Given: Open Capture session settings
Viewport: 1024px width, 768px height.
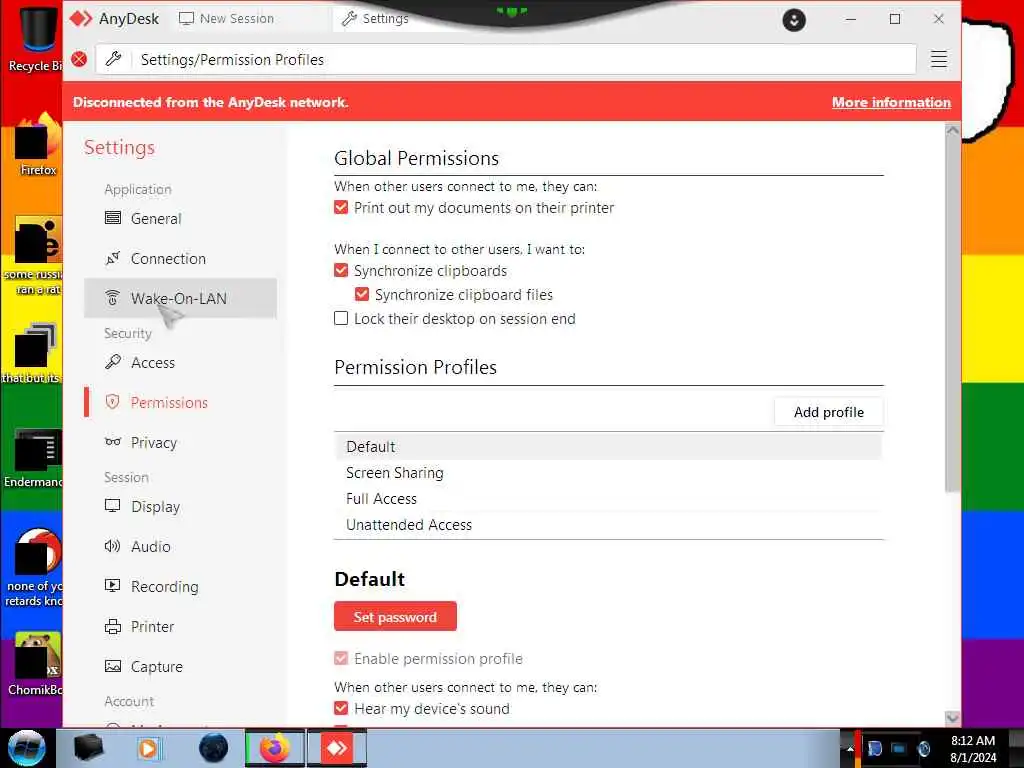Looking at the screenshot, I should (180, 667).
